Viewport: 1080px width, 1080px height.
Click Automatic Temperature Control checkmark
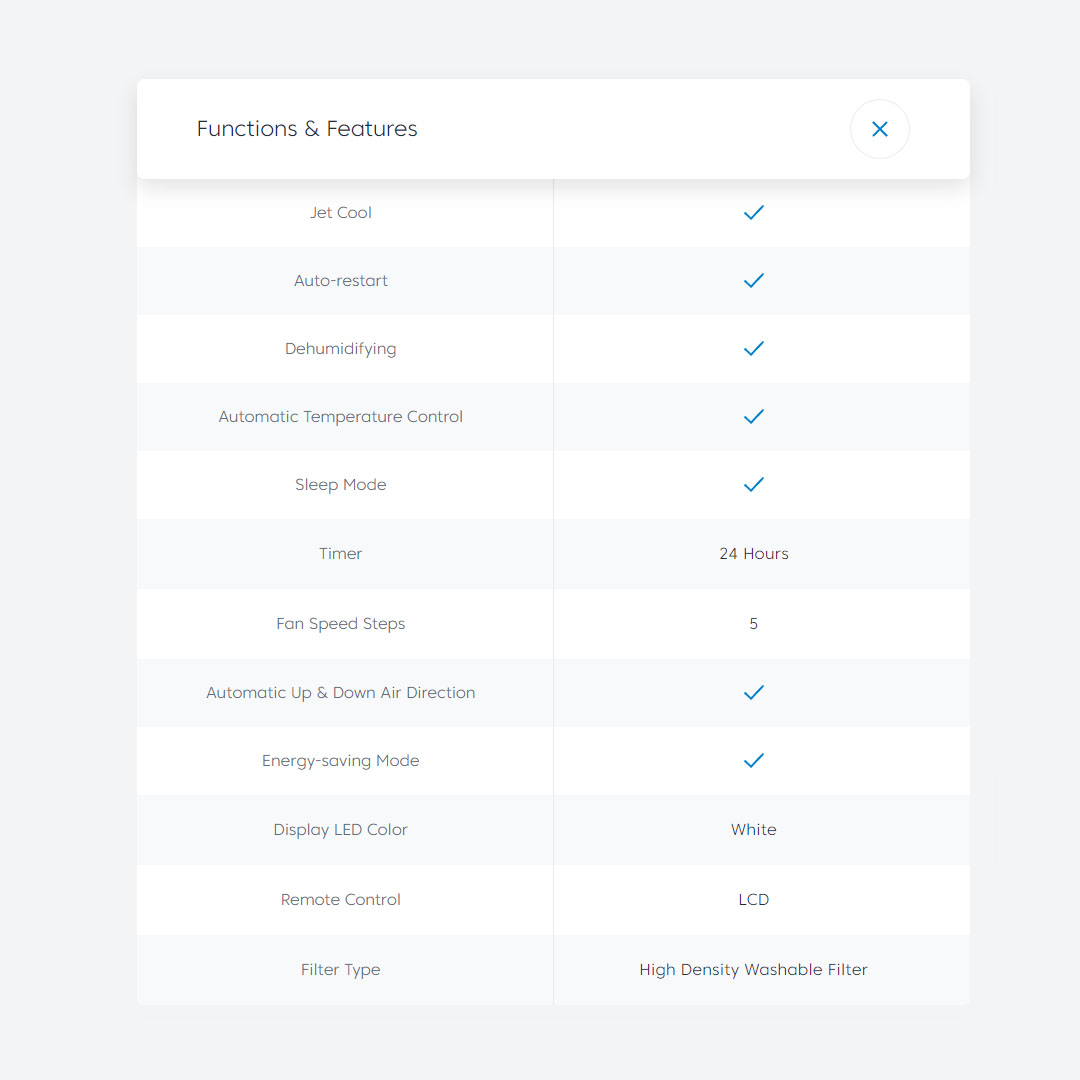(x=754, y=416)
